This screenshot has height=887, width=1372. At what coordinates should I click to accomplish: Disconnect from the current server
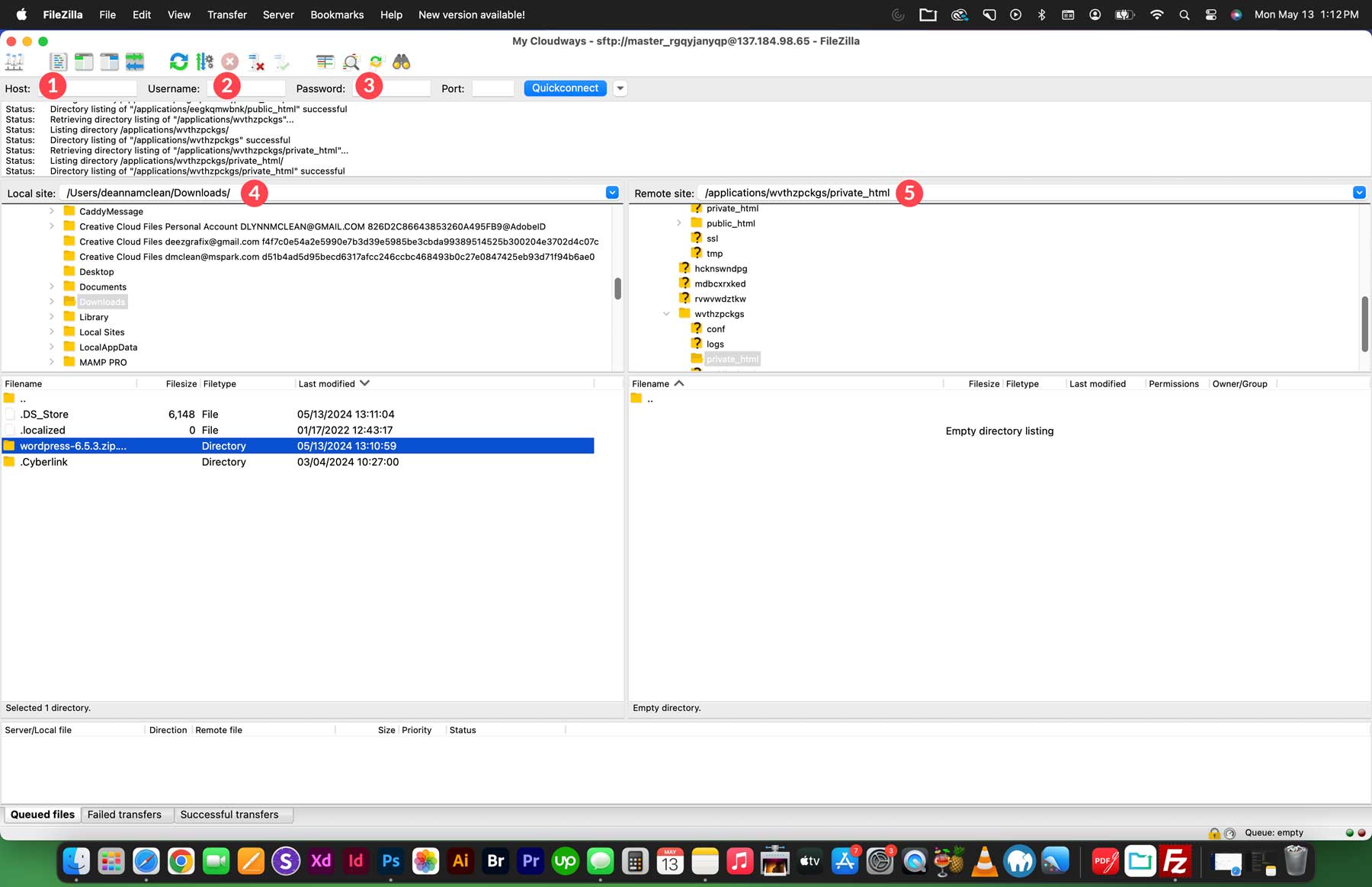point(255,62)
